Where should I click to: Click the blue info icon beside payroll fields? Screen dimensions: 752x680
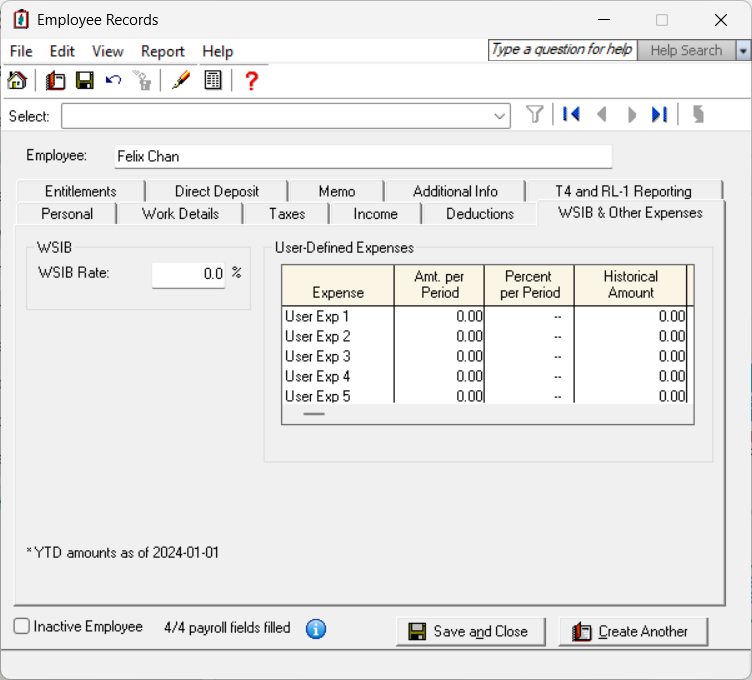click(x=316, y=629)
